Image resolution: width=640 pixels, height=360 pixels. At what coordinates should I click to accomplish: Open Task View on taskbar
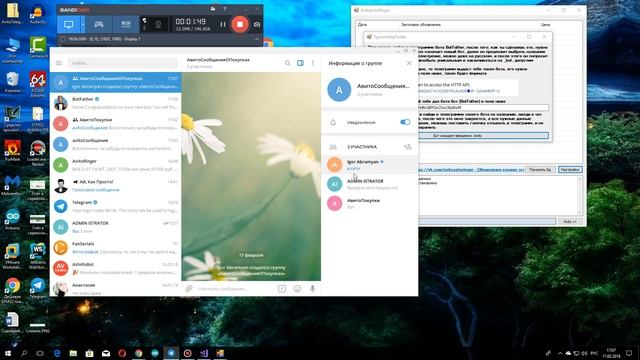click(40, 353)
